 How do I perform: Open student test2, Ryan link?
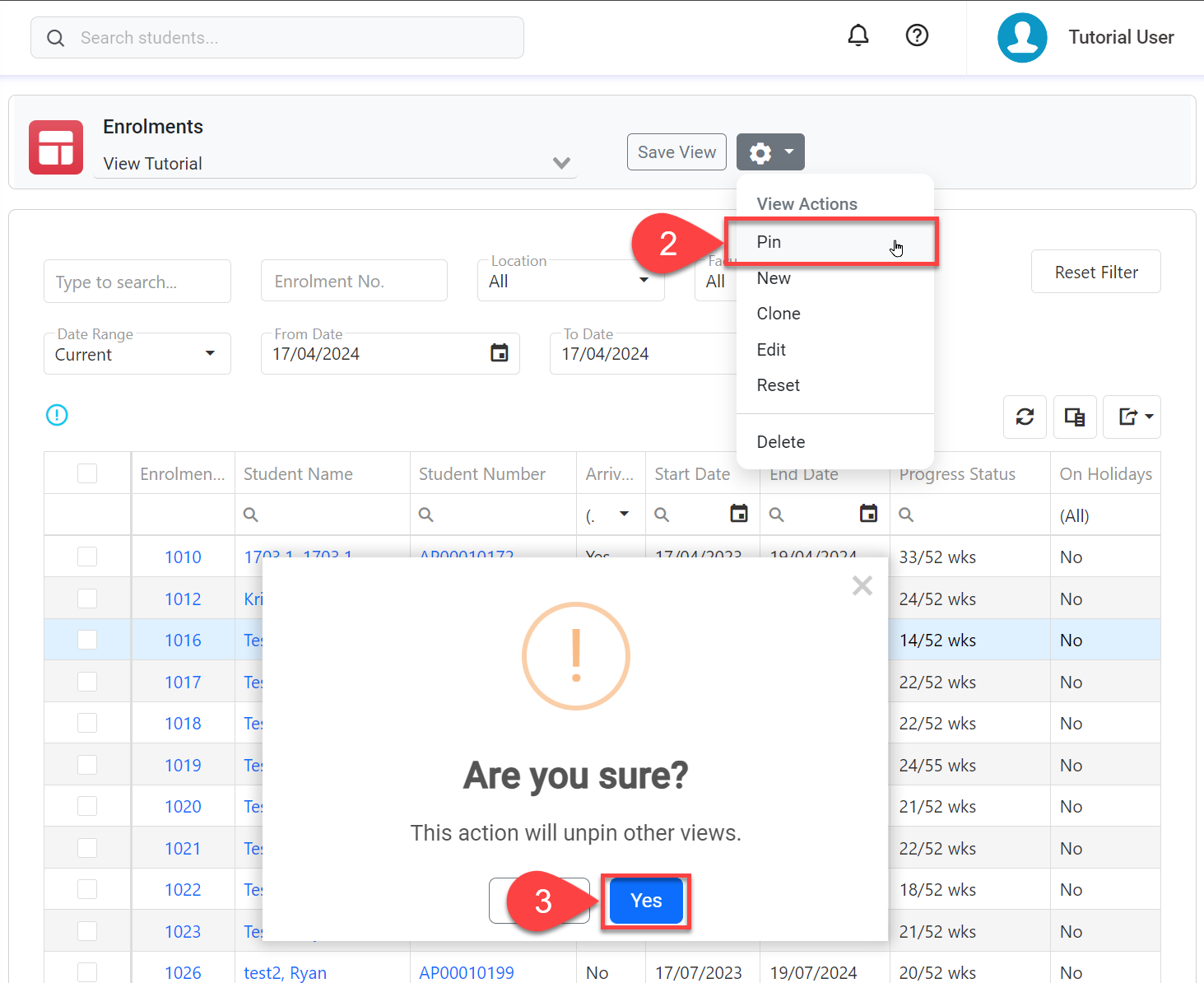coord(285,973)
